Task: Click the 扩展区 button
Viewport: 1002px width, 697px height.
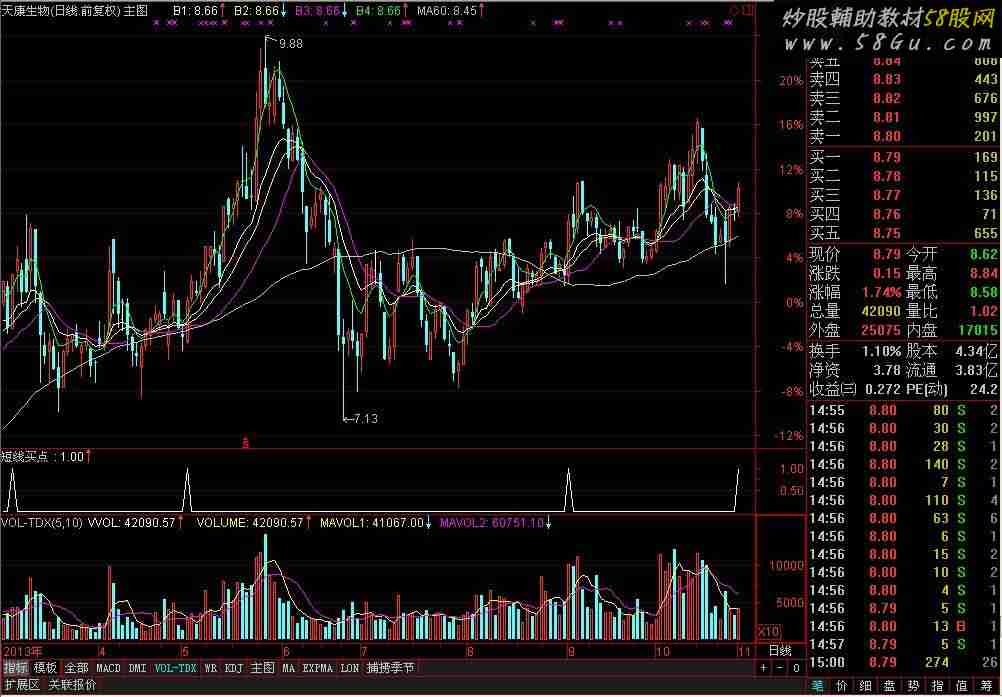Action: click(21, 685)
